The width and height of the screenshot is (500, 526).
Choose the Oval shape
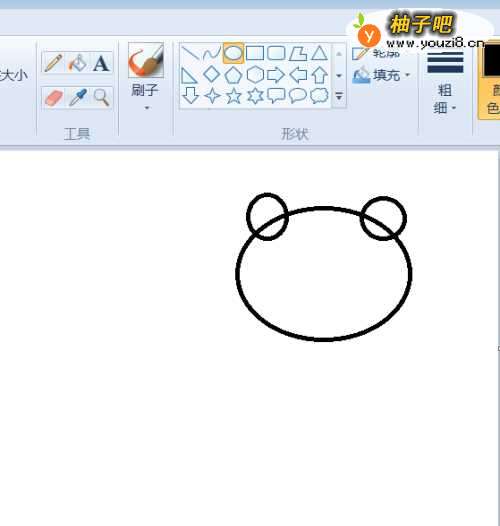233,53
